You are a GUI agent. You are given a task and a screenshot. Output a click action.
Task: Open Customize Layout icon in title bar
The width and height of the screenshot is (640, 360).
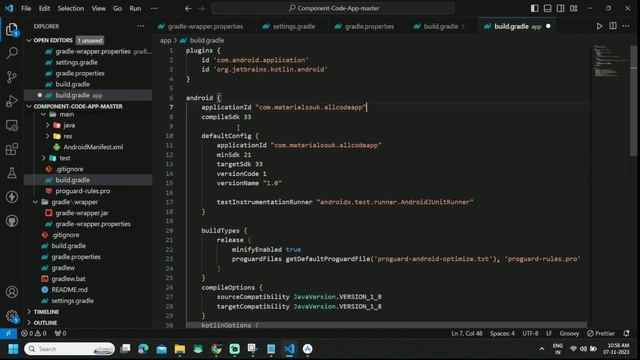pos(573,8)
